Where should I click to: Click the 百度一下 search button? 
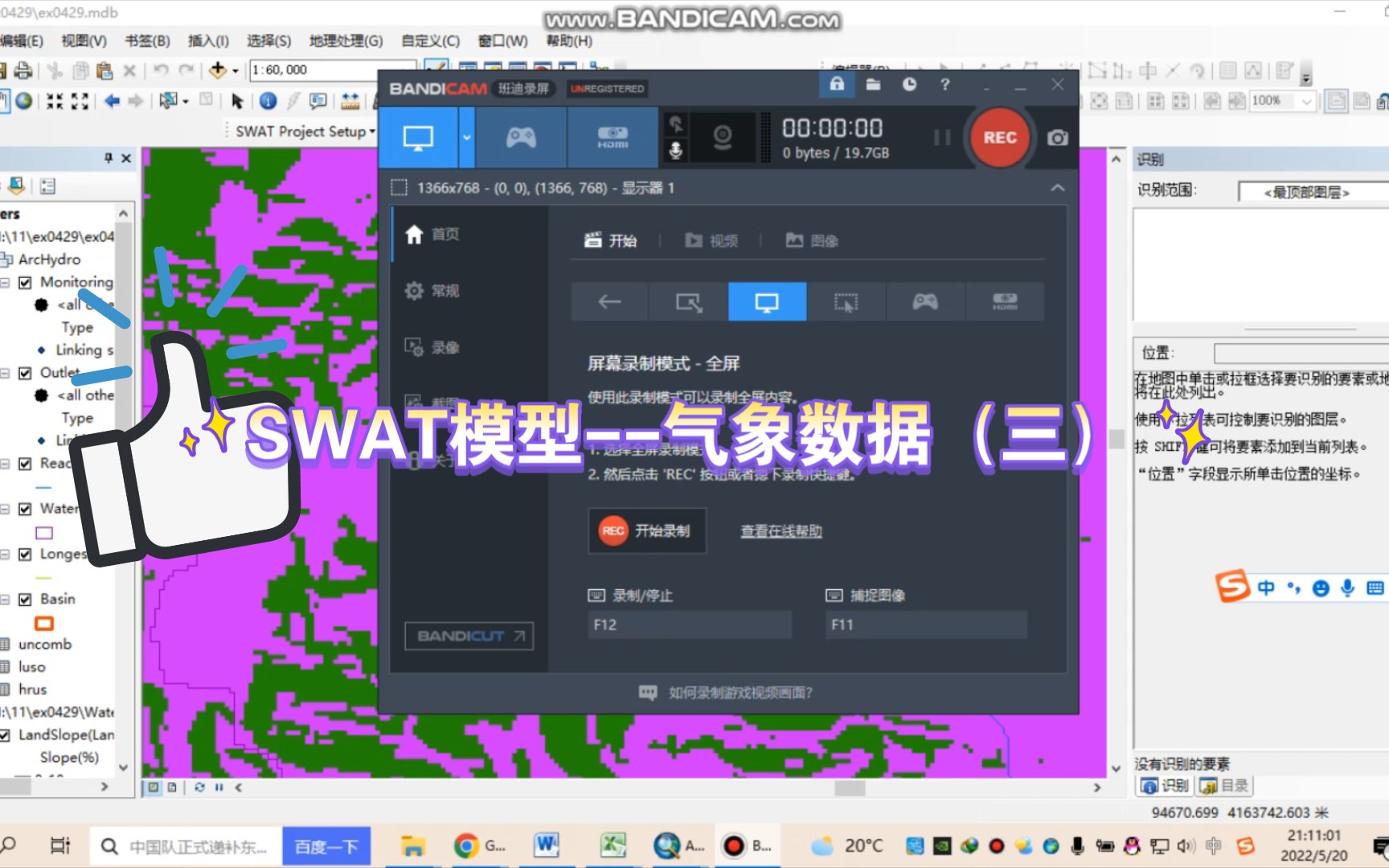[x=326, y=846]
